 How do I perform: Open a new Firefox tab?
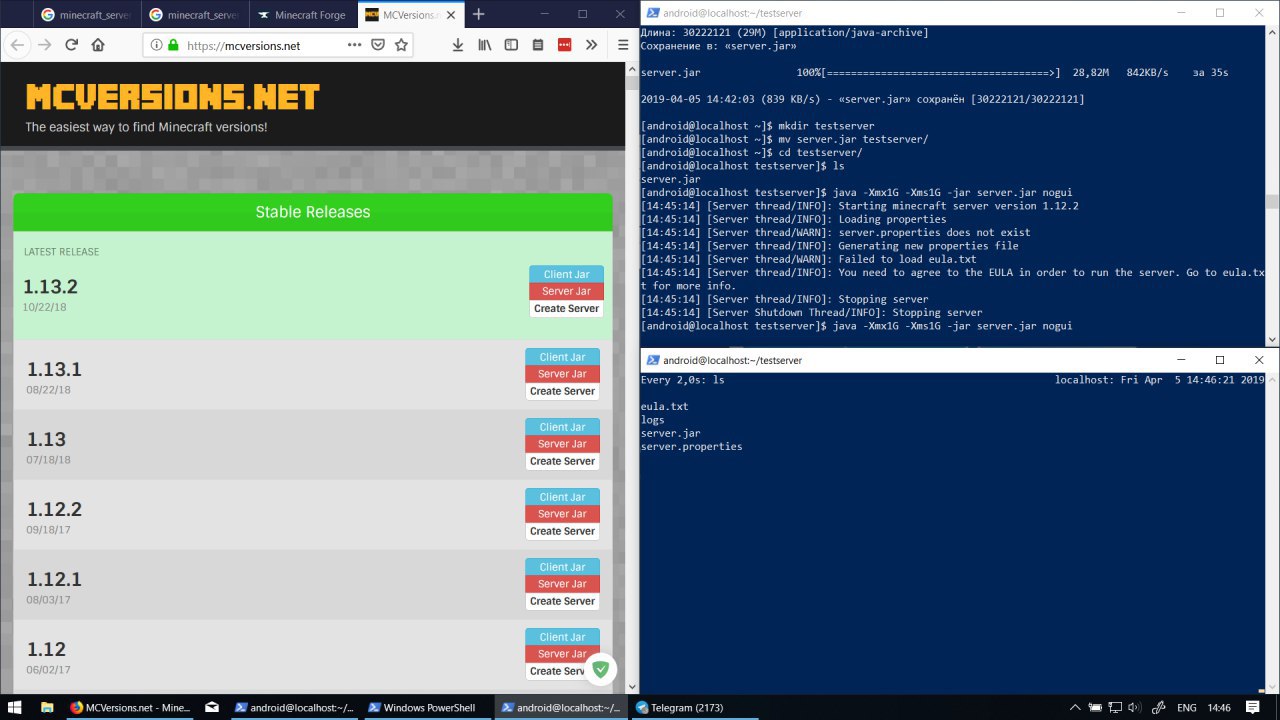[x=478, y=14]
